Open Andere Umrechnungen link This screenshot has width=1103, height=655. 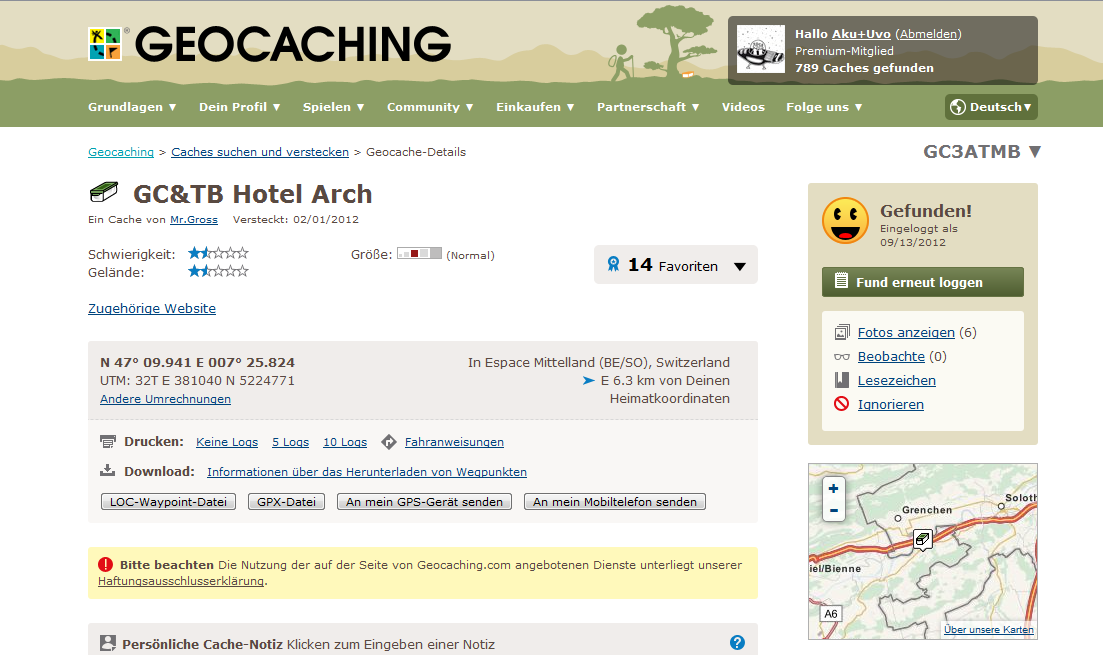point(165,399)
